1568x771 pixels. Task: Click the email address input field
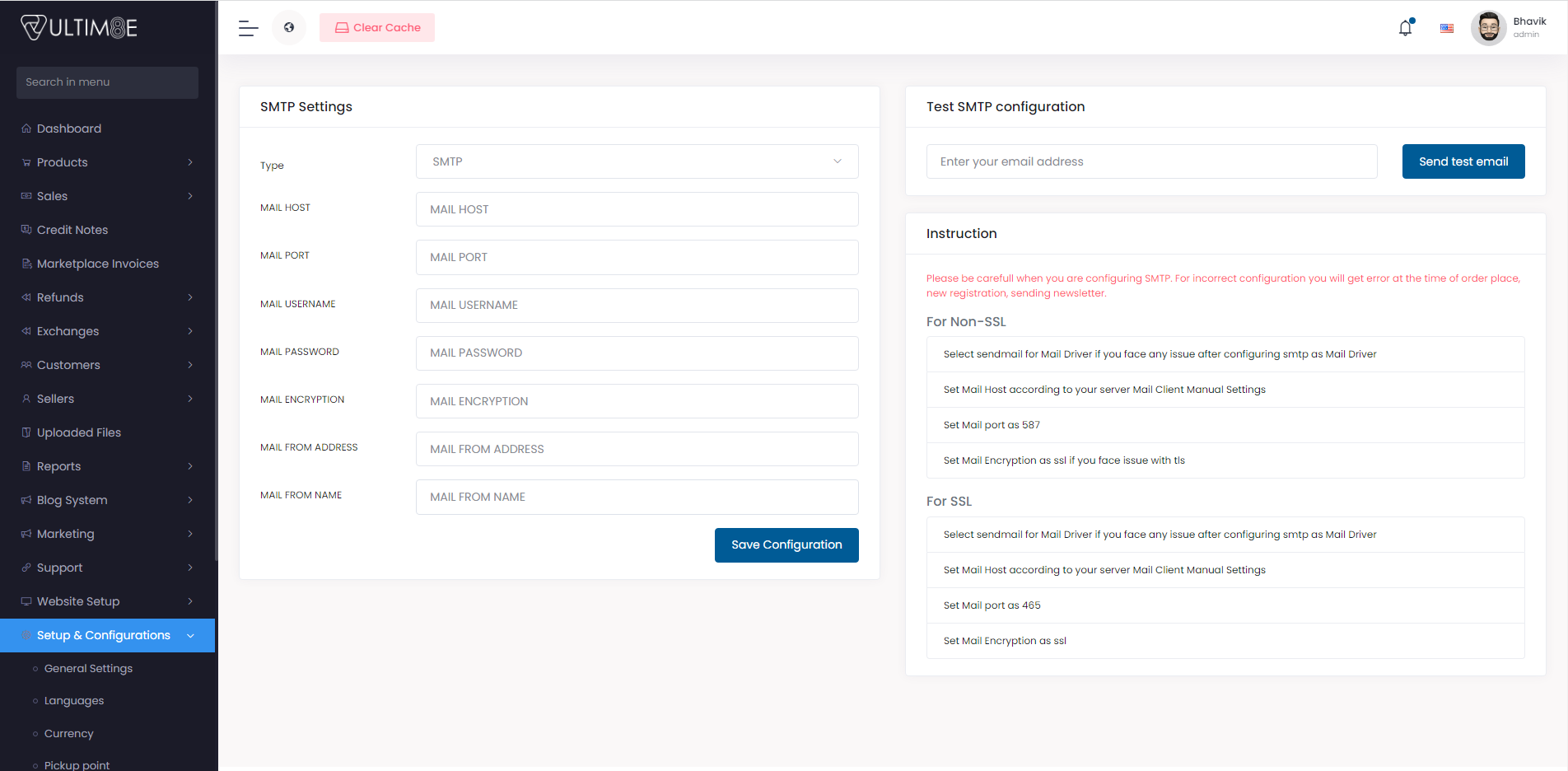1150,161
